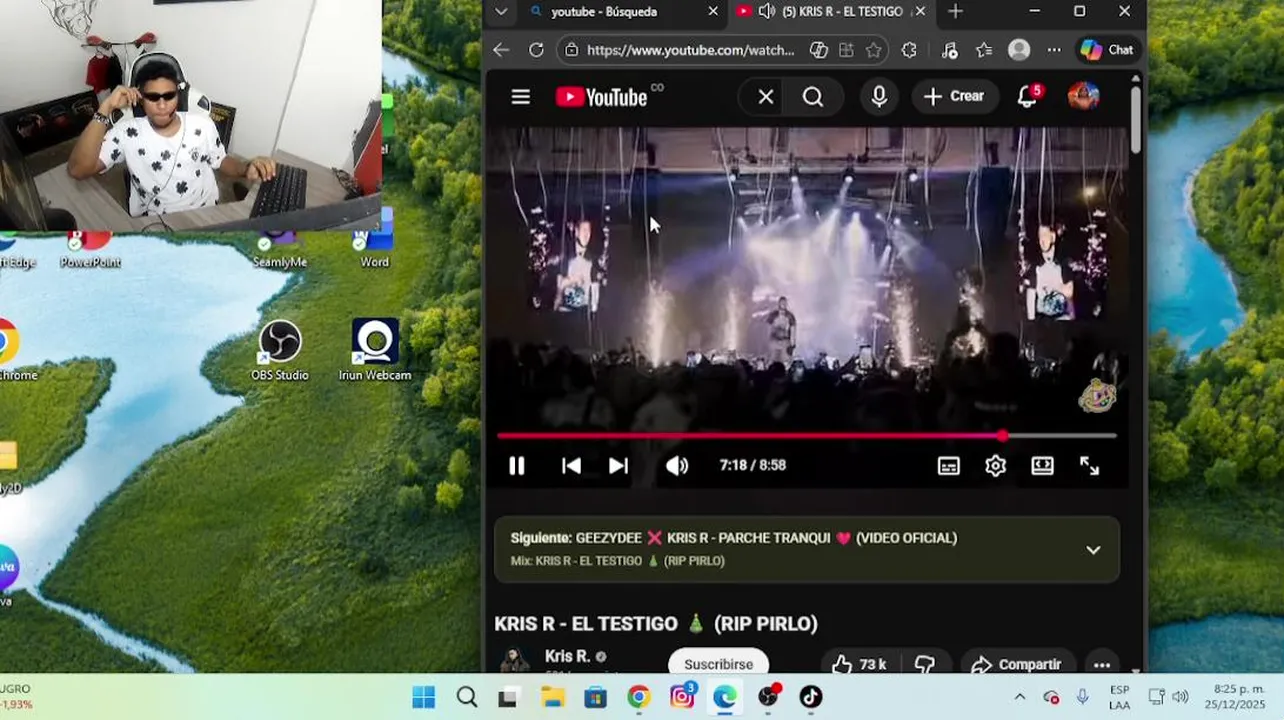Click the YouTube page scrollbar

click(x=1135, y=120)
